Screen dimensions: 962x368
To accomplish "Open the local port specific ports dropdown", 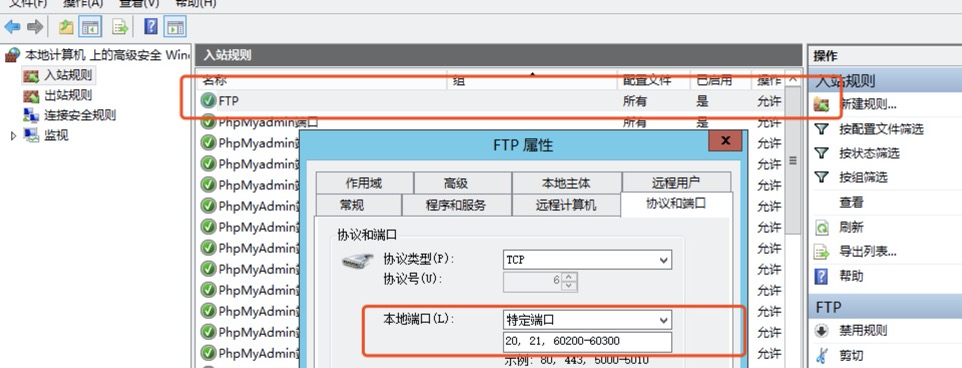I will [x=587, y=320].
